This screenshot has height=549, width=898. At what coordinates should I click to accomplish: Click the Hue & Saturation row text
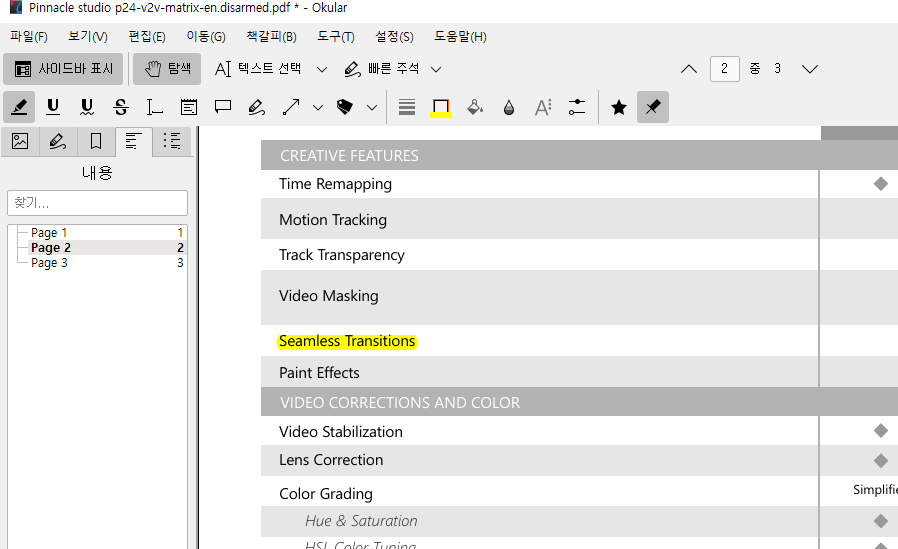[361, 521]
